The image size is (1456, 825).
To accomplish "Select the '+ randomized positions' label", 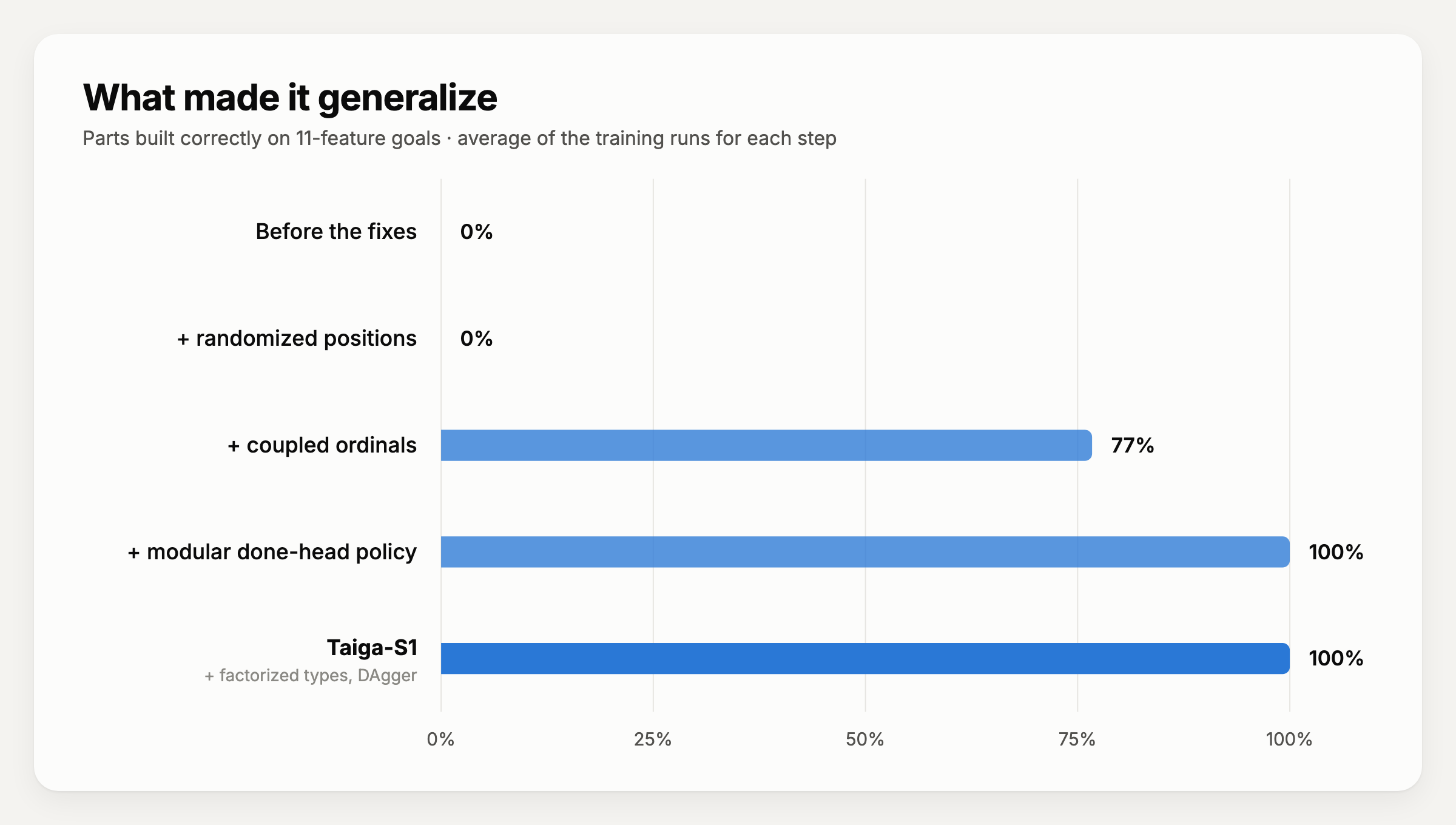I will point(297,338).
